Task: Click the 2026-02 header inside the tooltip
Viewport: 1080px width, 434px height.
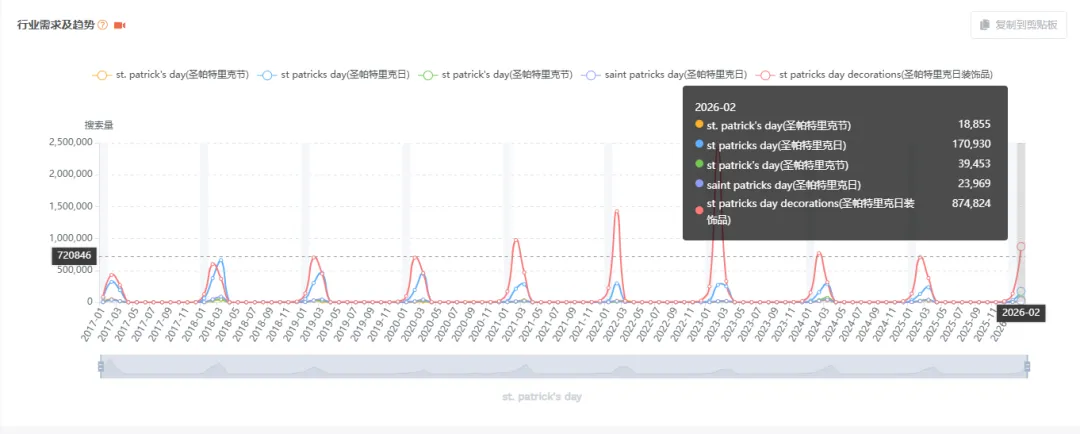Action: click(x=716, y=107)
